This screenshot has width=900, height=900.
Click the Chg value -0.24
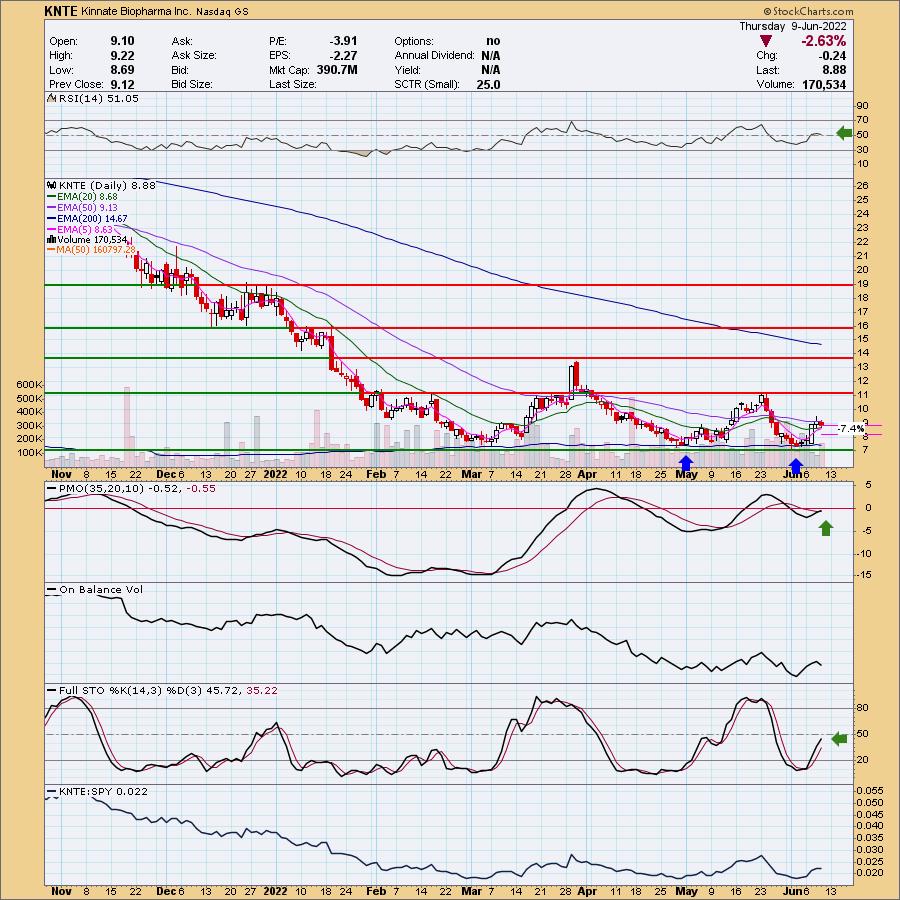pos(832,55)
